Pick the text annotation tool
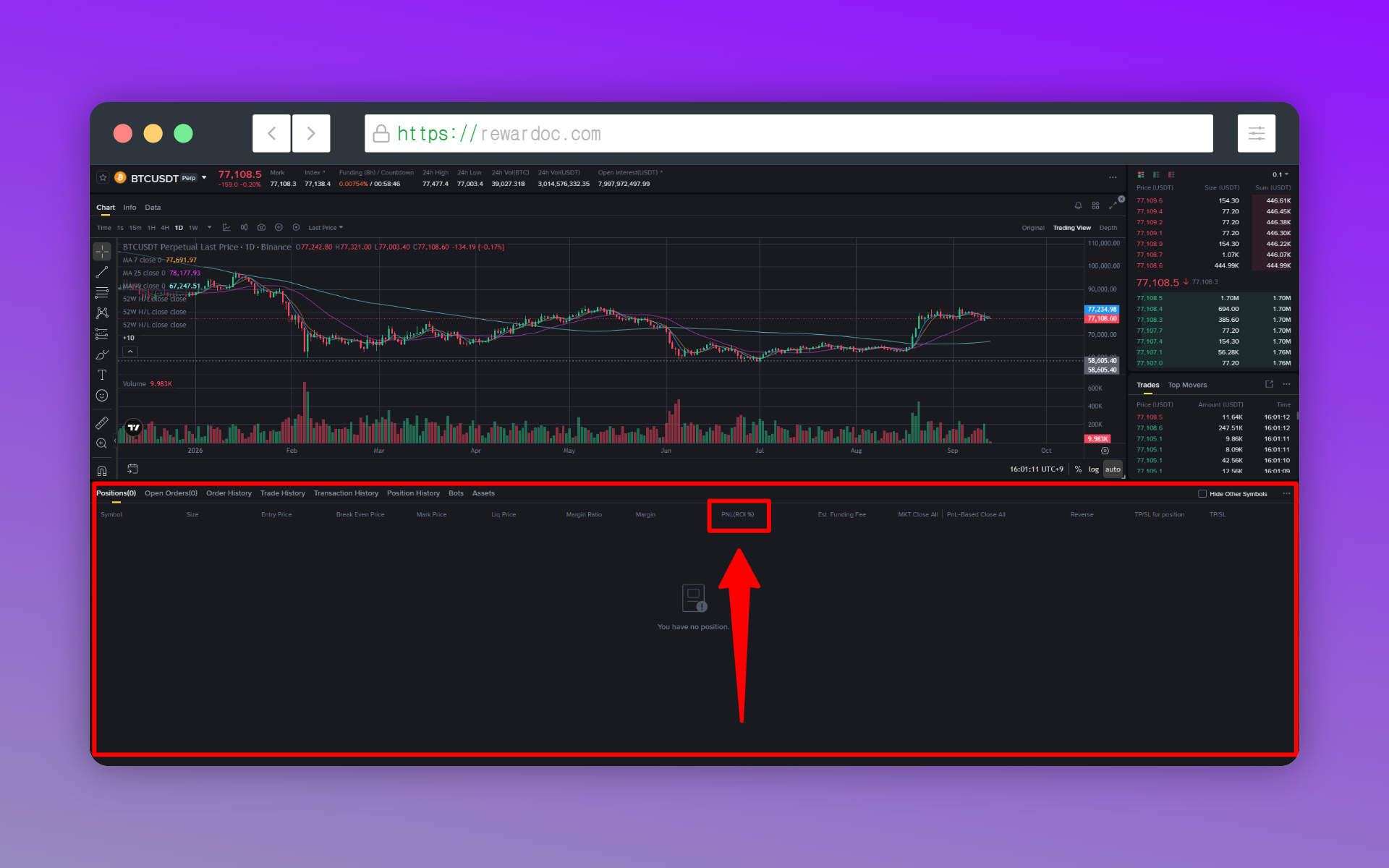The image size is (1389, 868). [102, 375]
